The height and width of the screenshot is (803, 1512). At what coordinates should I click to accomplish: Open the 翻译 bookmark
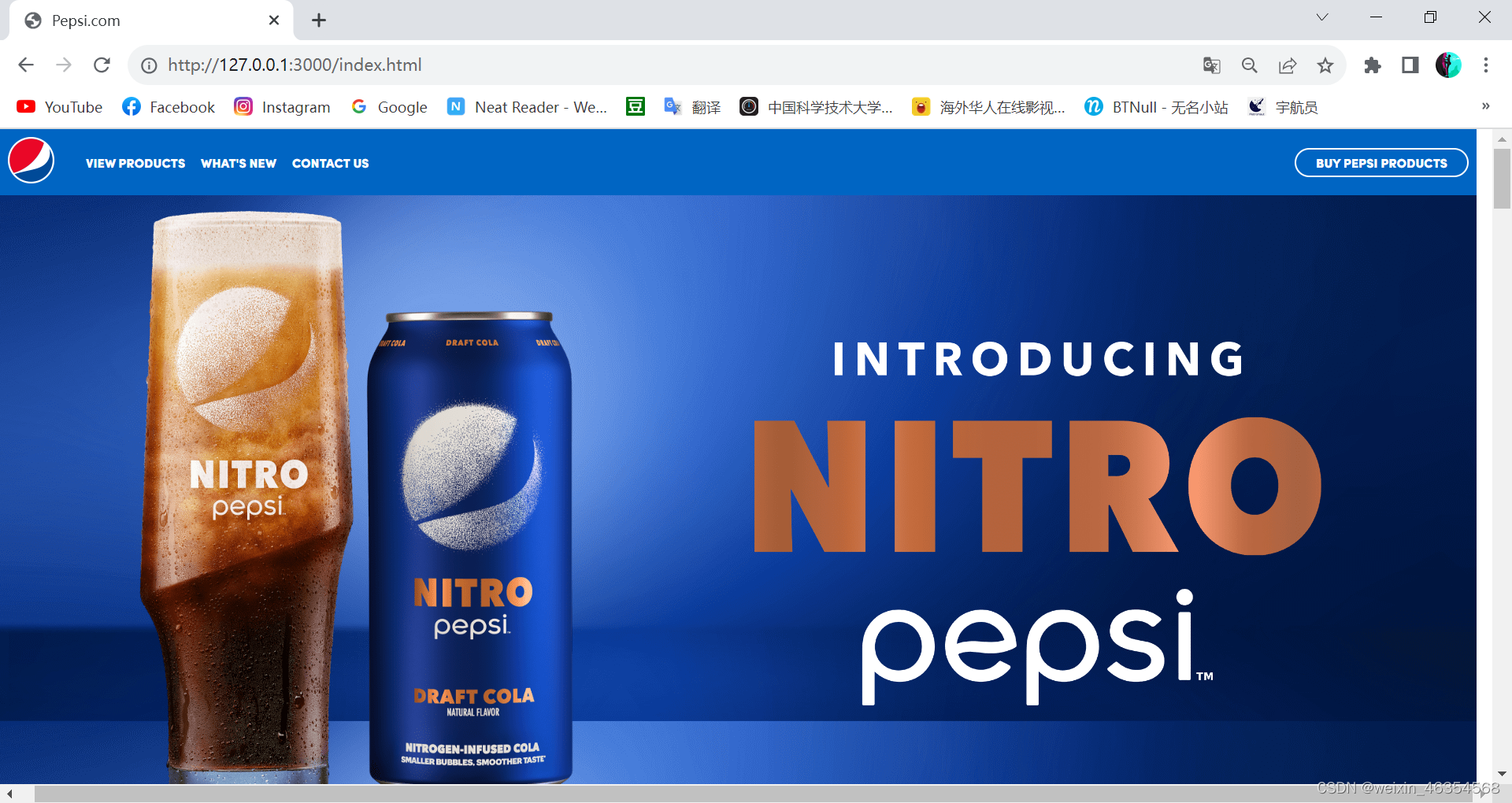[x=692, y=107]
